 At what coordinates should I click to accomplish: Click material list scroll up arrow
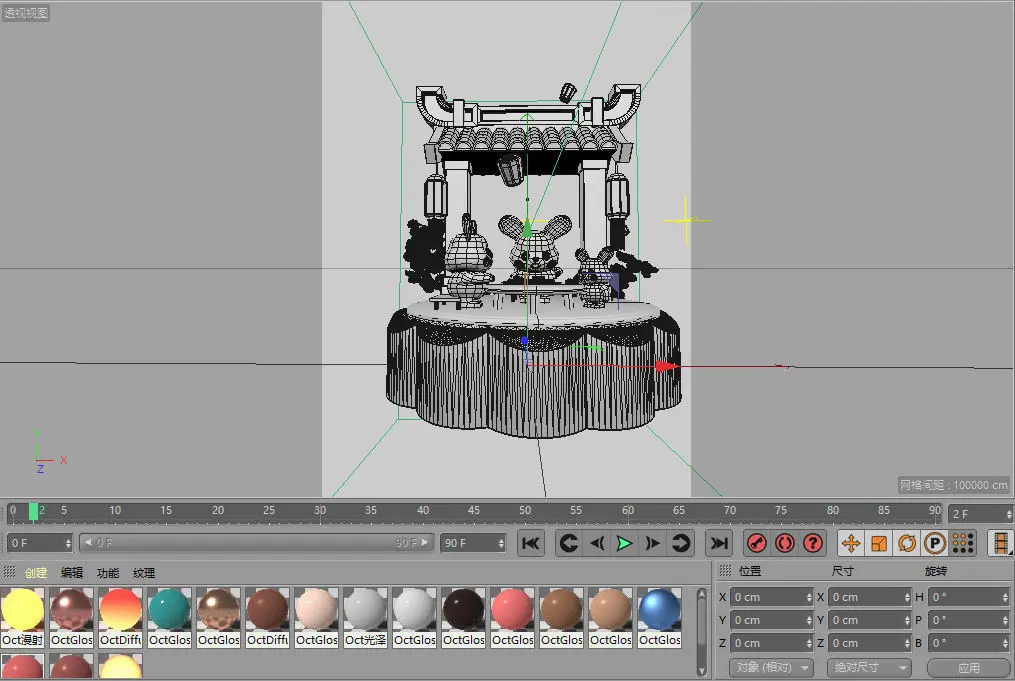(701, 594)
